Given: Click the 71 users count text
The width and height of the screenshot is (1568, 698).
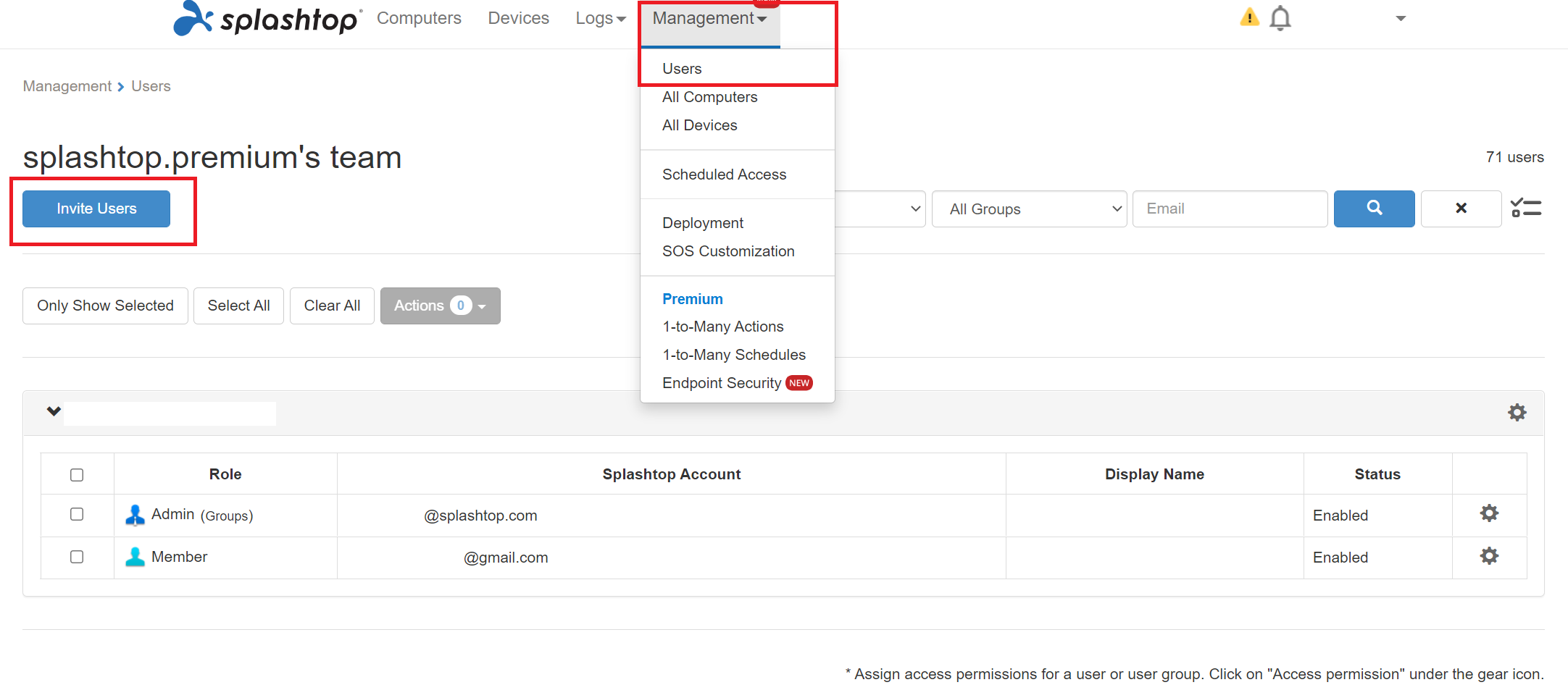Looking at the screenshot, I should click(1514, 157).
